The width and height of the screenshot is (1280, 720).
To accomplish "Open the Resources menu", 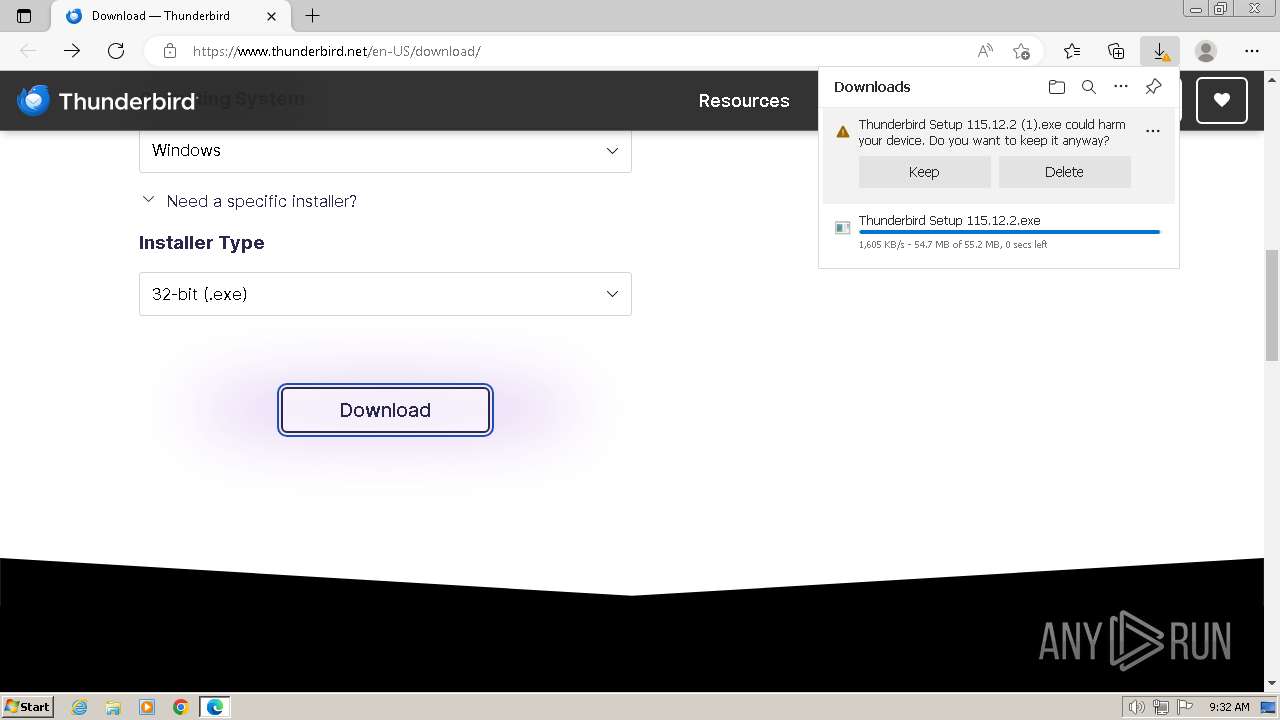I will 744,101.
